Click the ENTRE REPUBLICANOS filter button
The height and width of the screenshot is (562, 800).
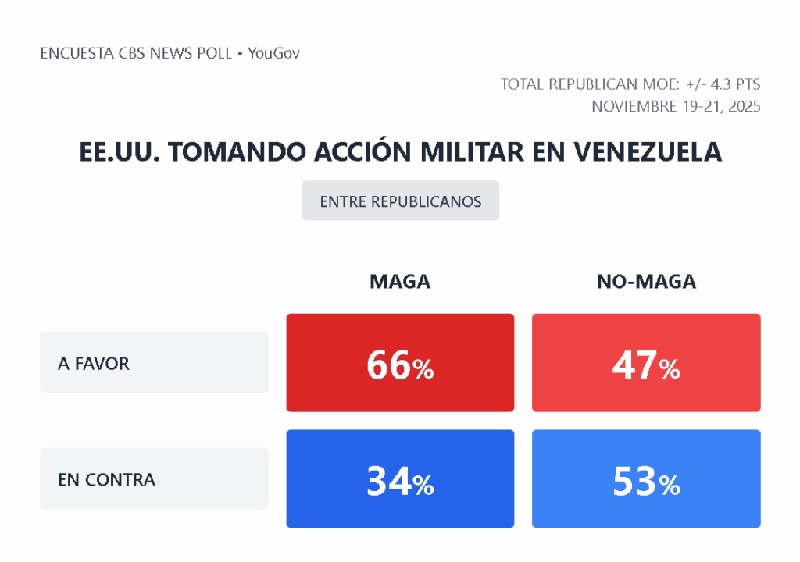click(x=400, y=201)
